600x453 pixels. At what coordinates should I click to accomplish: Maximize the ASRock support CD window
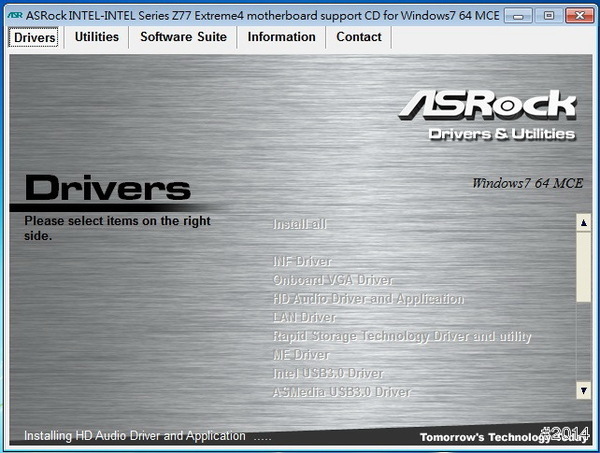pyautogui.click(x=549, y=16)
